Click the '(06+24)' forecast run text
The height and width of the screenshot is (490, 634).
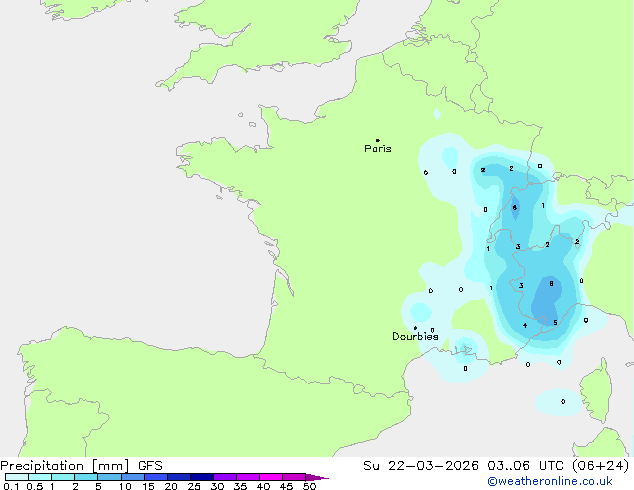click(600, 466)
